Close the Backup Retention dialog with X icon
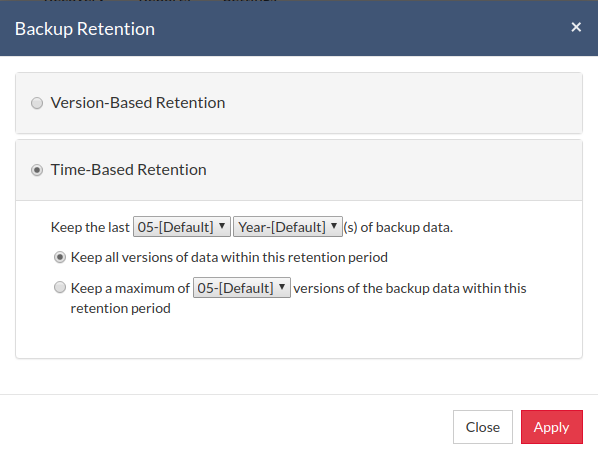The height and width of the screenshot is (457, 598). coord(576,27)
